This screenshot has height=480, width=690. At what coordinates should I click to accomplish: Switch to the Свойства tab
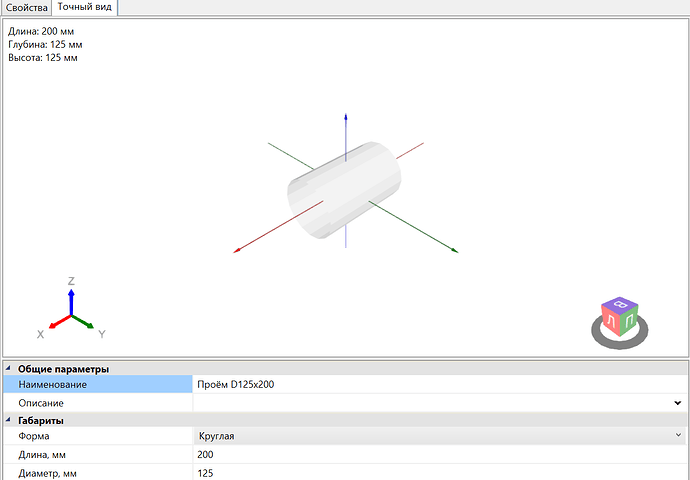coord(26,8)
